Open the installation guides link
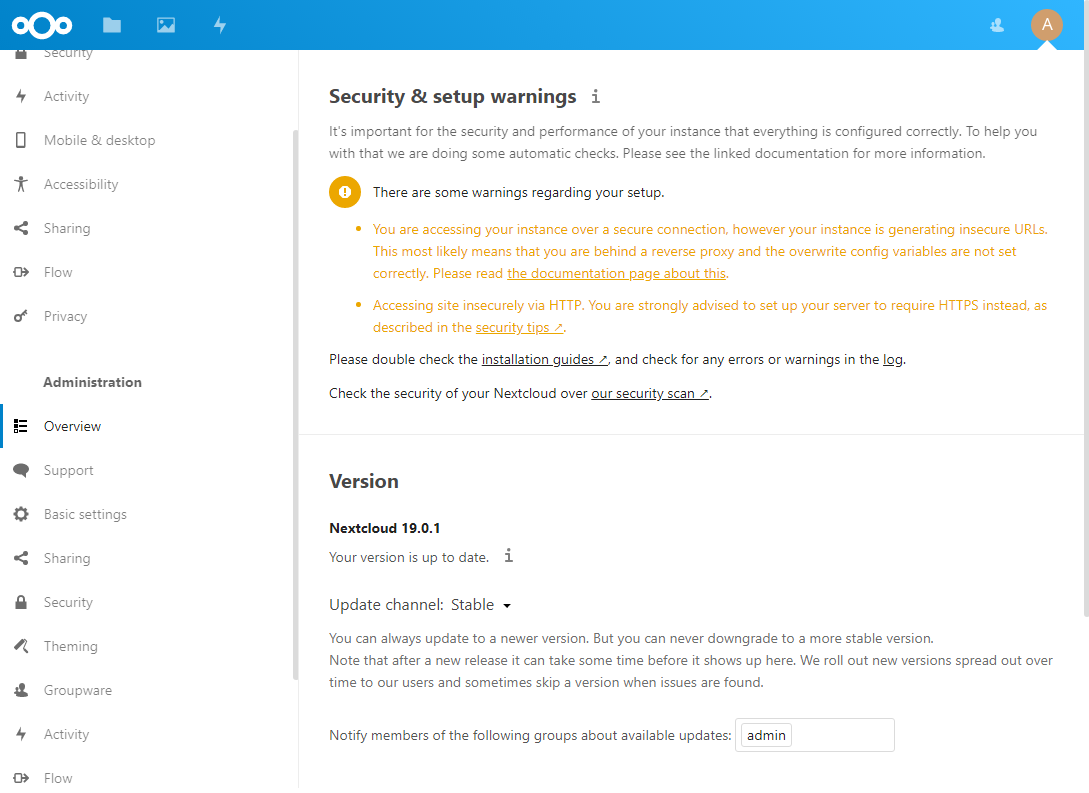Image resolution: width=1089 pixels, height=793 pixels. click(544, 360)
